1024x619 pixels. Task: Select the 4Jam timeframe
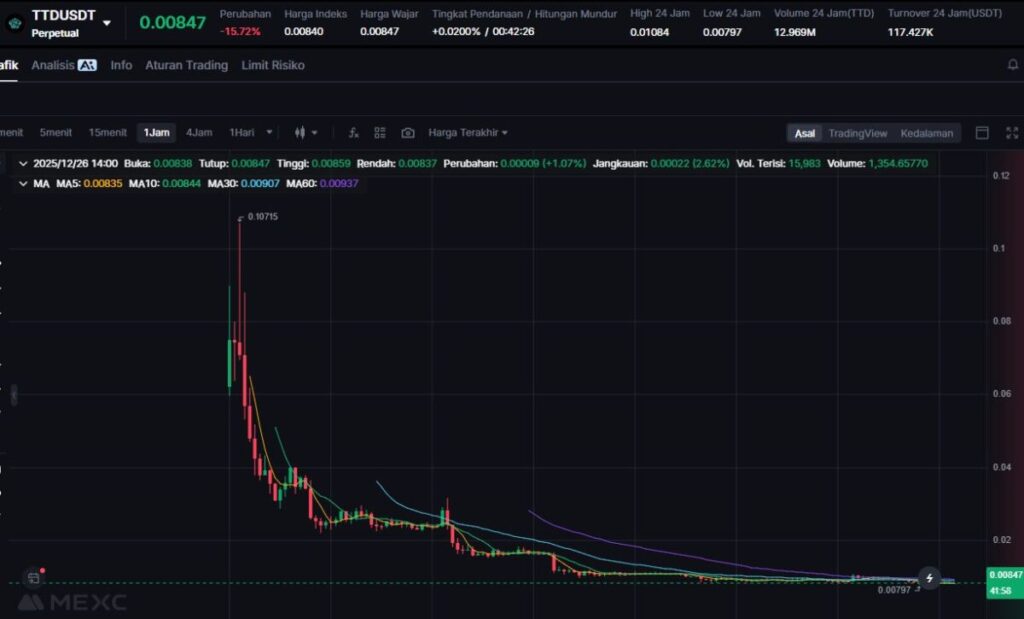click(x=199, y=132)
